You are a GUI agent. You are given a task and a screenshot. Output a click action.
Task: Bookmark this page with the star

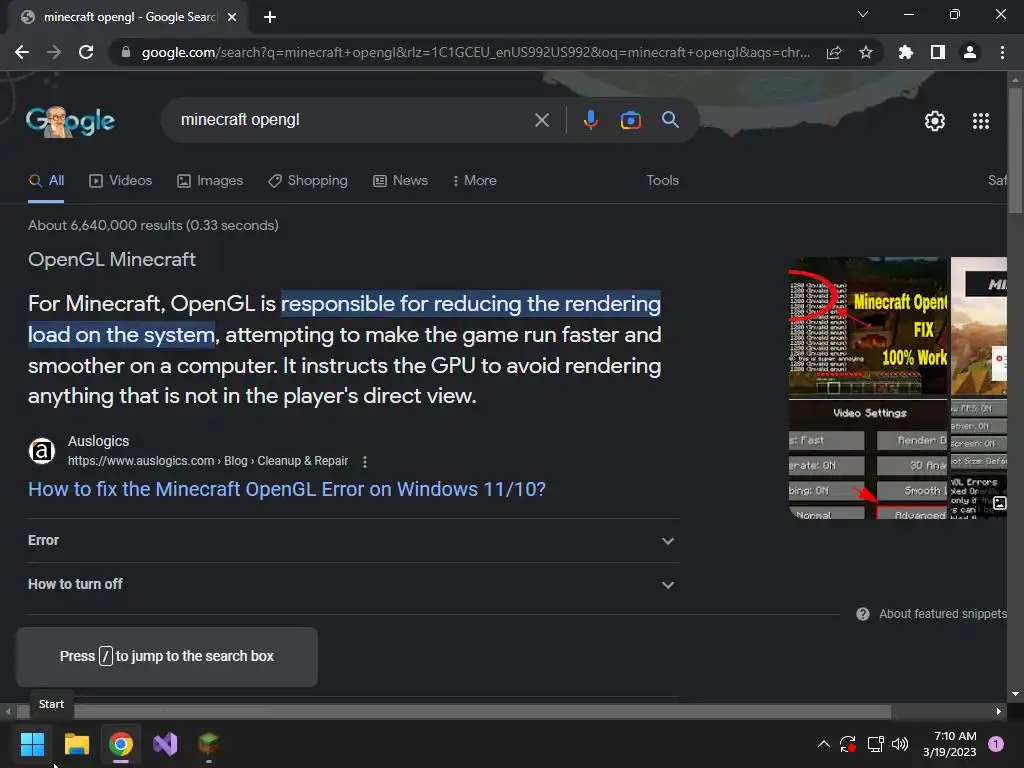(866, 52)
